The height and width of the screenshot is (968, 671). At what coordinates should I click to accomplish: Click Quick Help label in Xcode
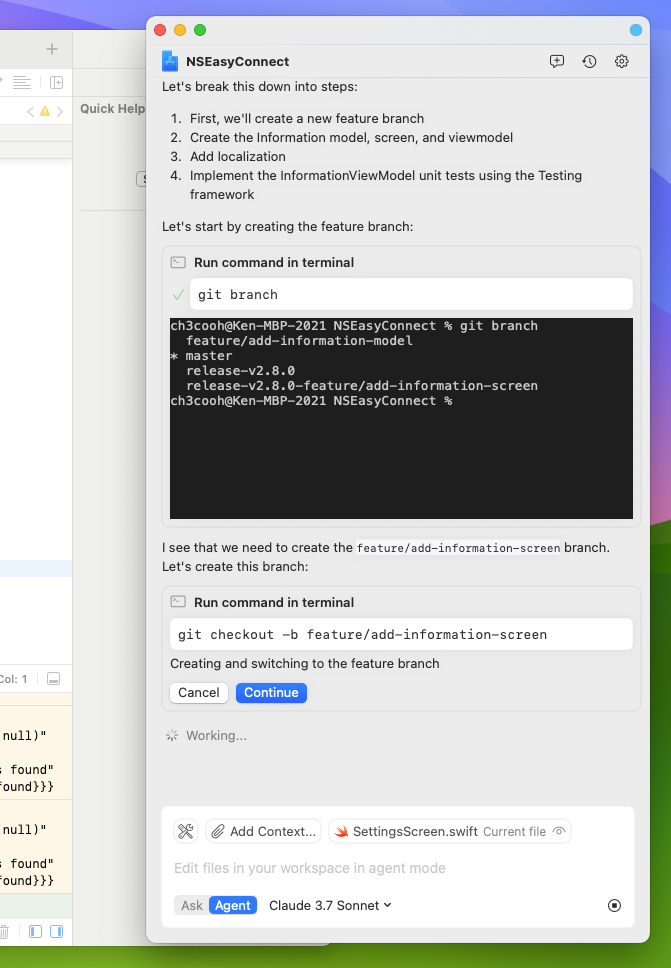112,109
